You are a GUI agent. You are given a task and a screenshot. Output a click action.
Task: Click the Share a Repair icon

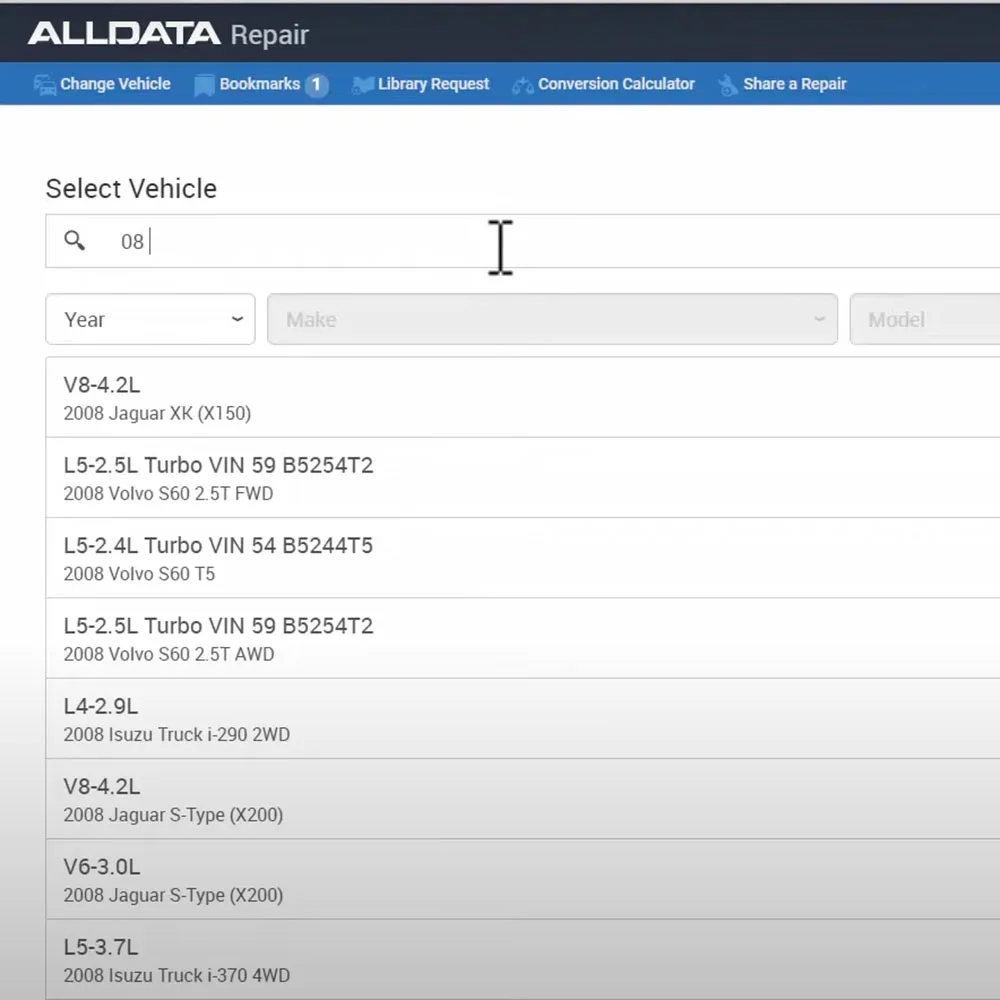coord(726,84)
